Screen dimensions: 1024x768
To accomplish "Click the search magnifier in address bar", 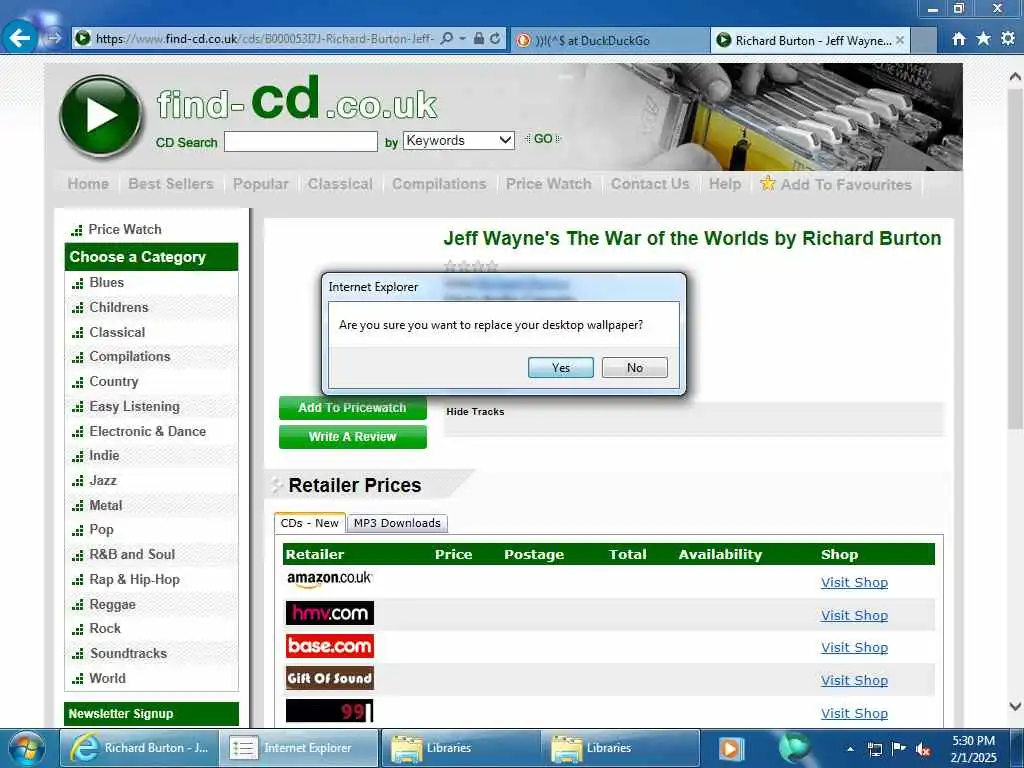I will [x=447, y=39].
